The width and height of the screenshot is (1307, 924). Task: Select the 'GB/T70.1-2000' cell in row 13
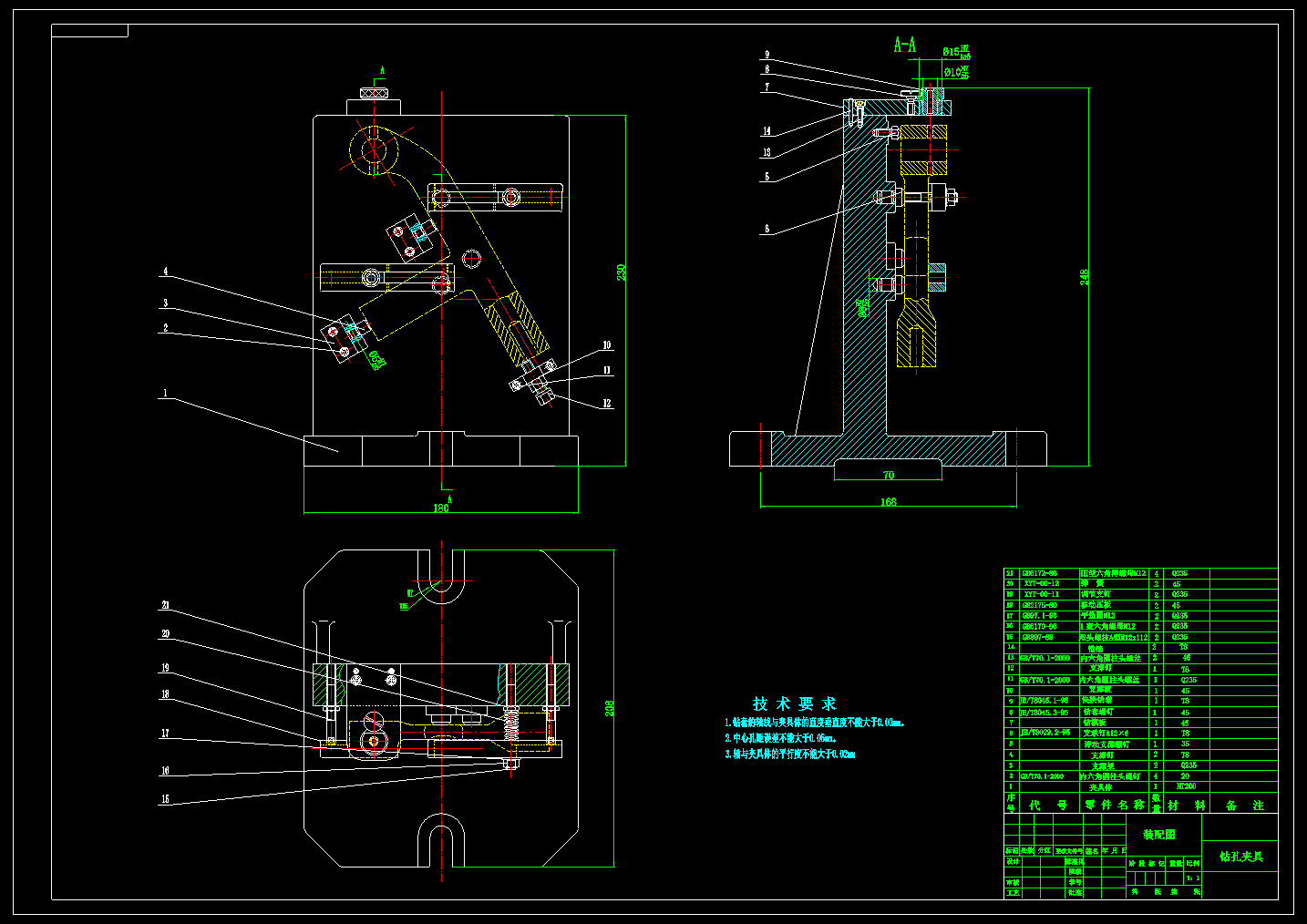point(1045,658)
